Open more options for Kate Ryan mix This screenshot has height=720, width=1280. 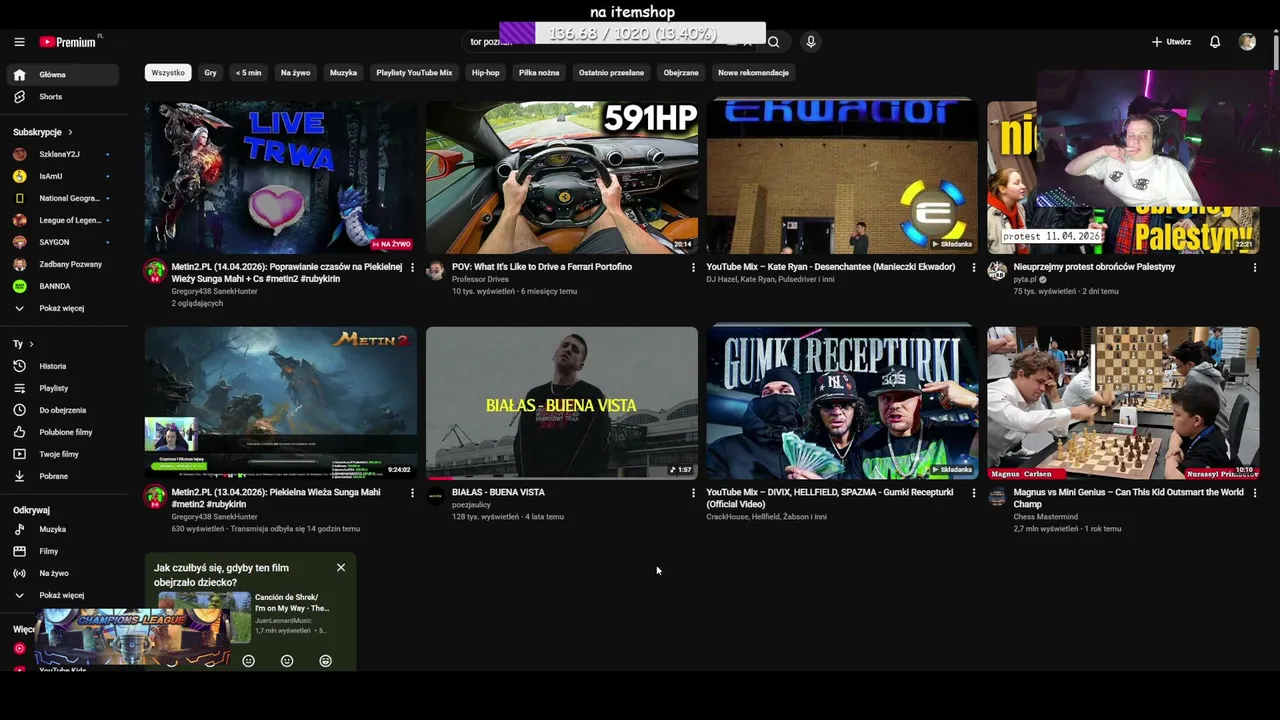click(974, 267)
